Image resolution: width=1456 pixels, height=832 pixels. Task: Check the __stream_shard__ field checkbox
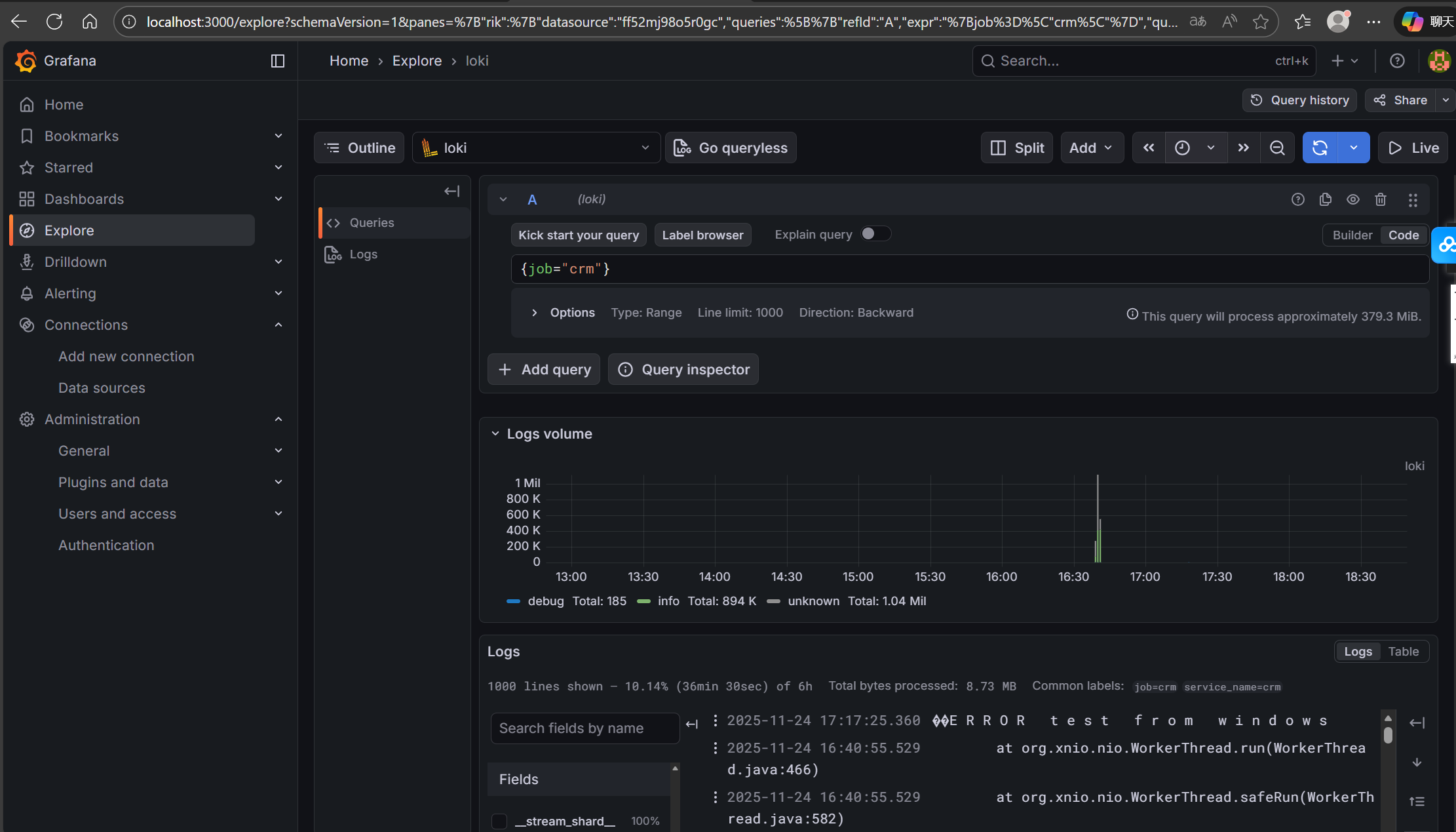pos(499,821)
